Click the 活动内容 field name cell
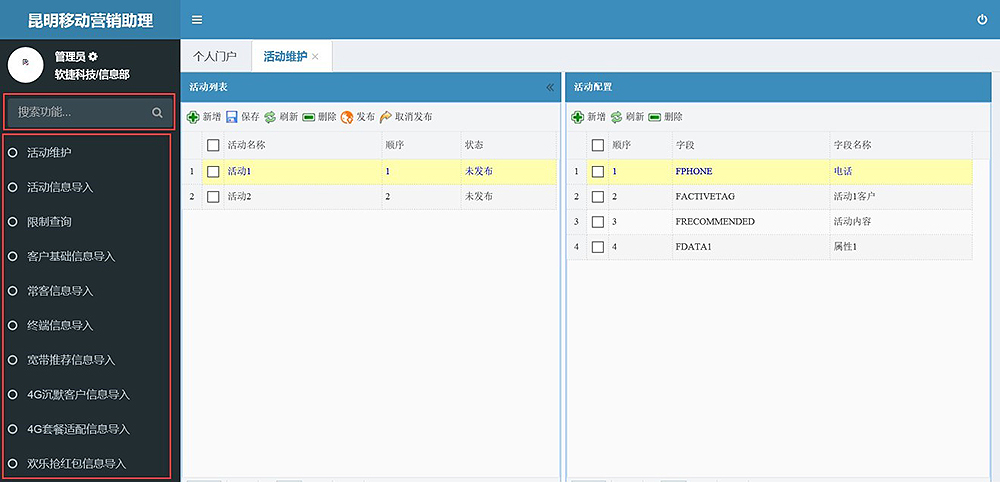Screen dimensions: 1000x482 pyautogui.click(x=901, y=222)
